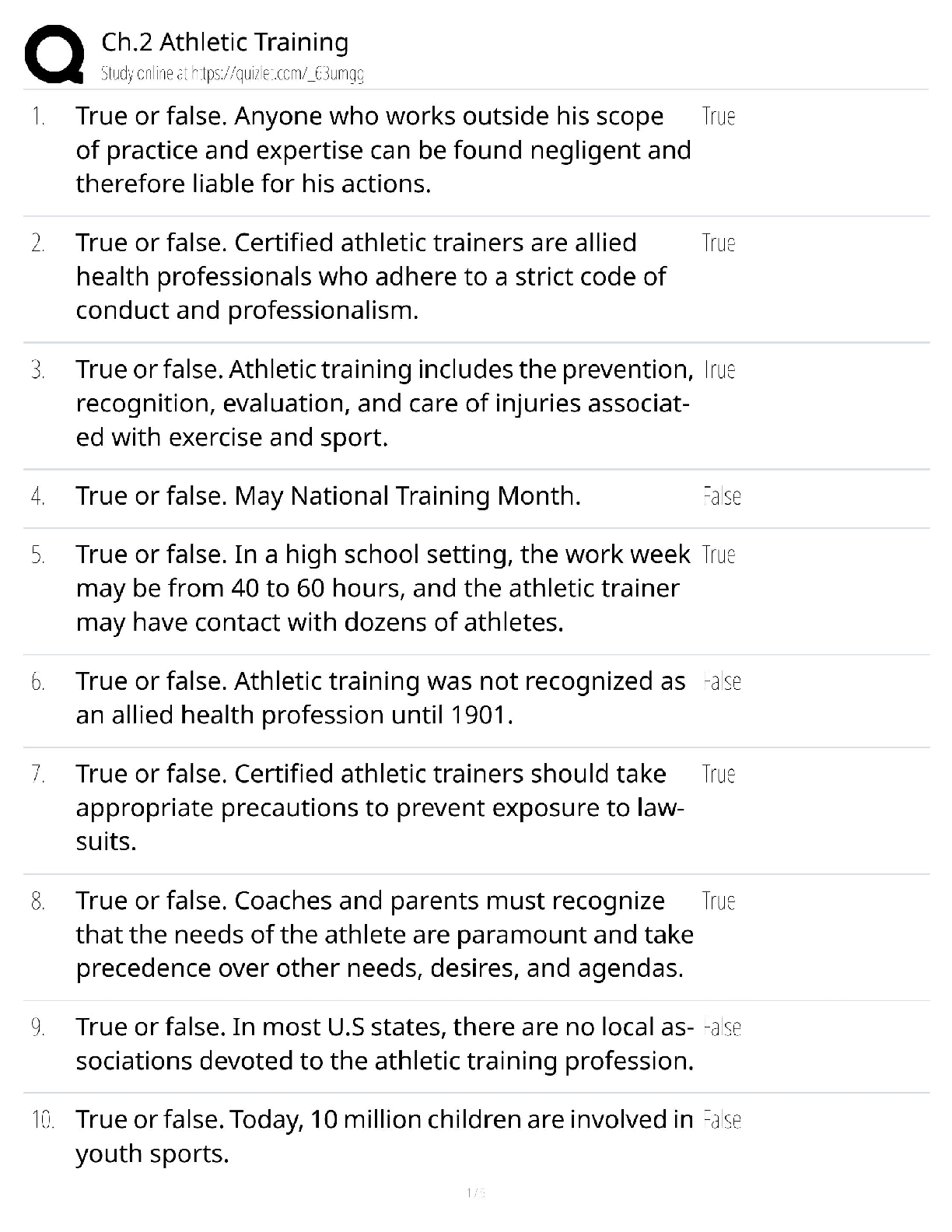Select question 10 about youth sports
The width and height of the screenshot is (952, 1232).
click(x=384, y=1136)
